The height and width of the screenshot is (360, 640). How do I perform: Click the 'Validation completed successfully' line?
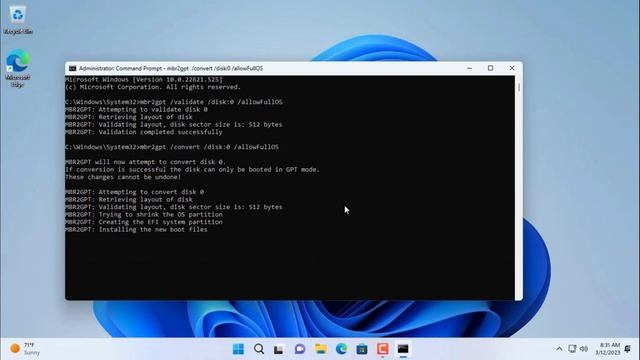point(144,132)
